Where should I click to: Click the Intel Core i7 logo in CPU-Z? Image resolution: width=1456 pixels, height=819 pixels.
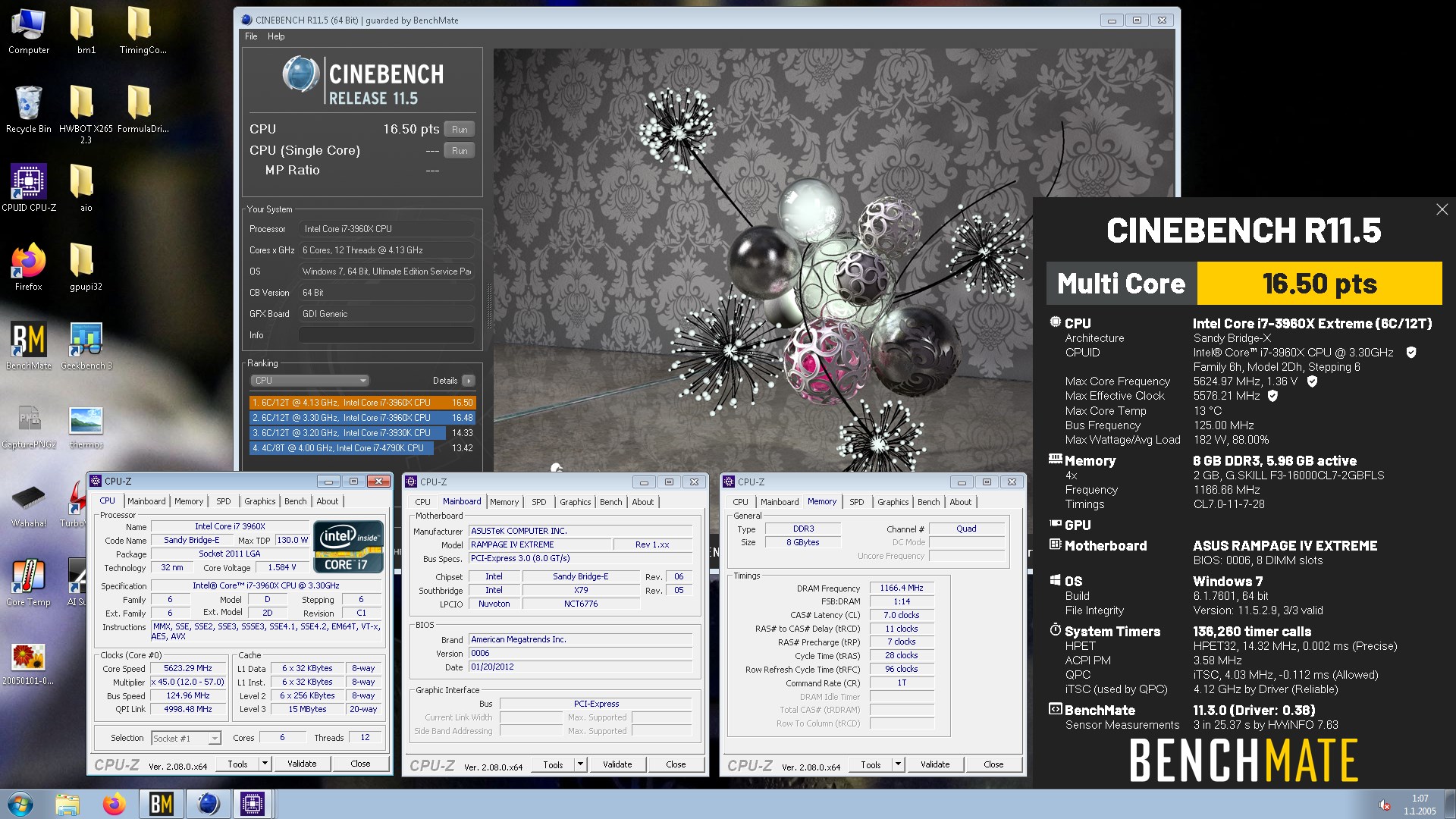348,546
